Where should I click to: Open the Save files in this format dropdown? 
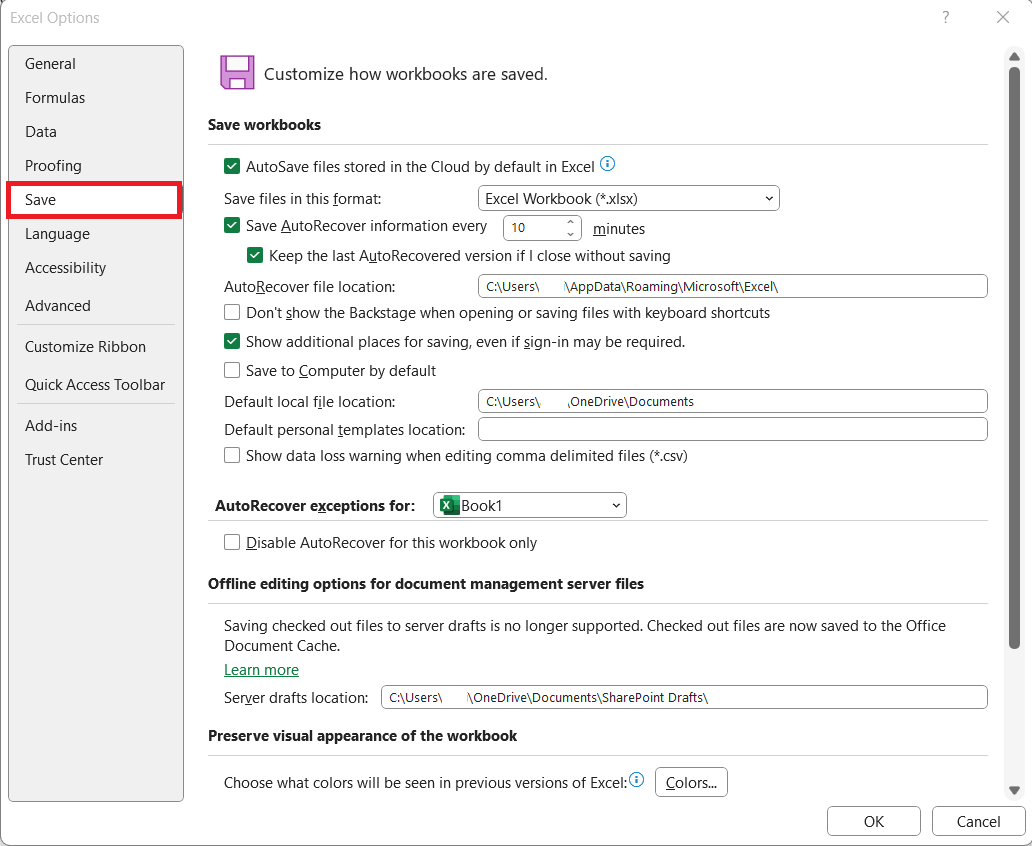[x=629, y=198]
